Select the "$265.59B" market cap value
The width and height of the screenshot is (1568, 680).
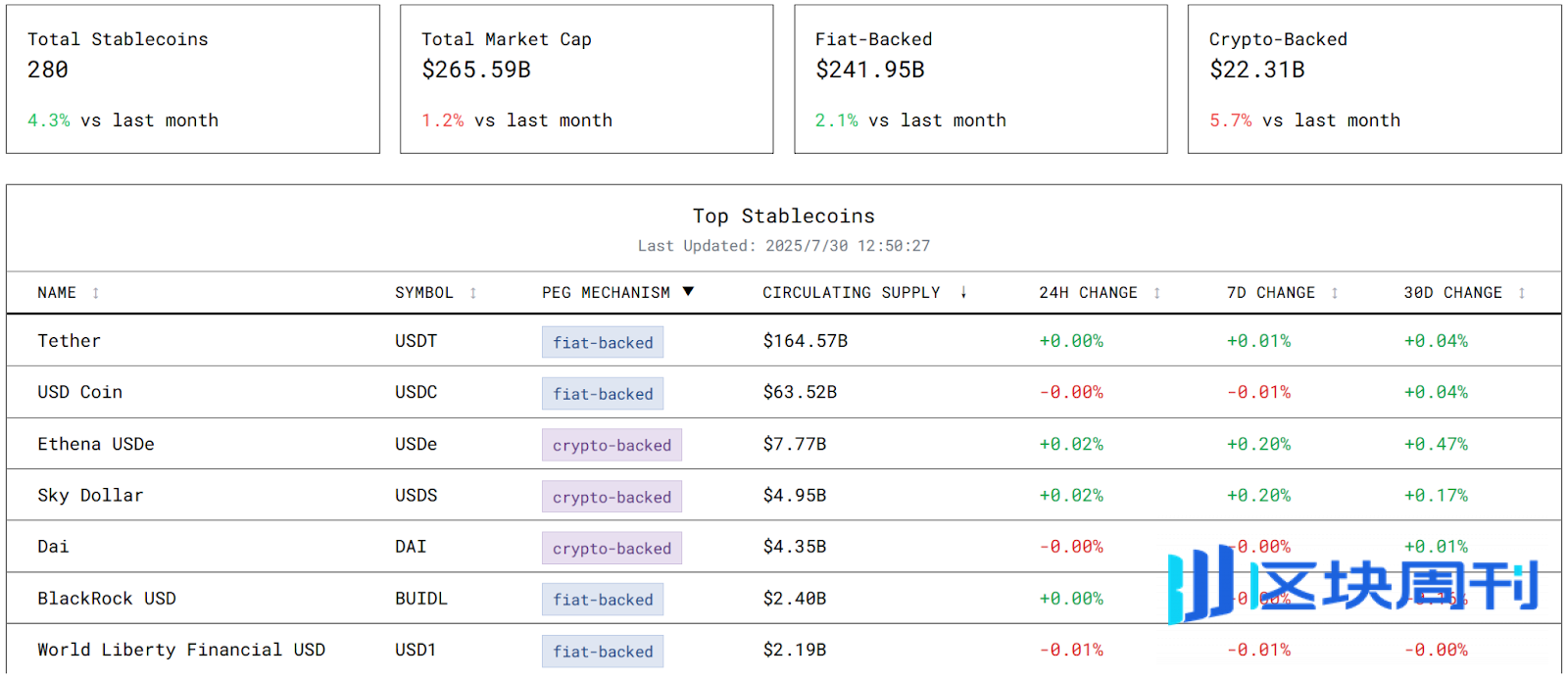click(x=476, y=70)
